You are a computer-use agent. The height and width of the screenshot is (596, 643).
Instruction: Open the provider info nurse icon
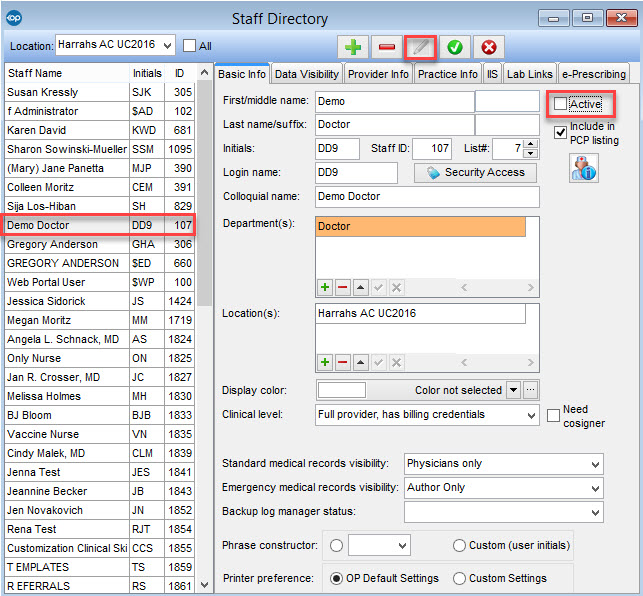[584, 168]
